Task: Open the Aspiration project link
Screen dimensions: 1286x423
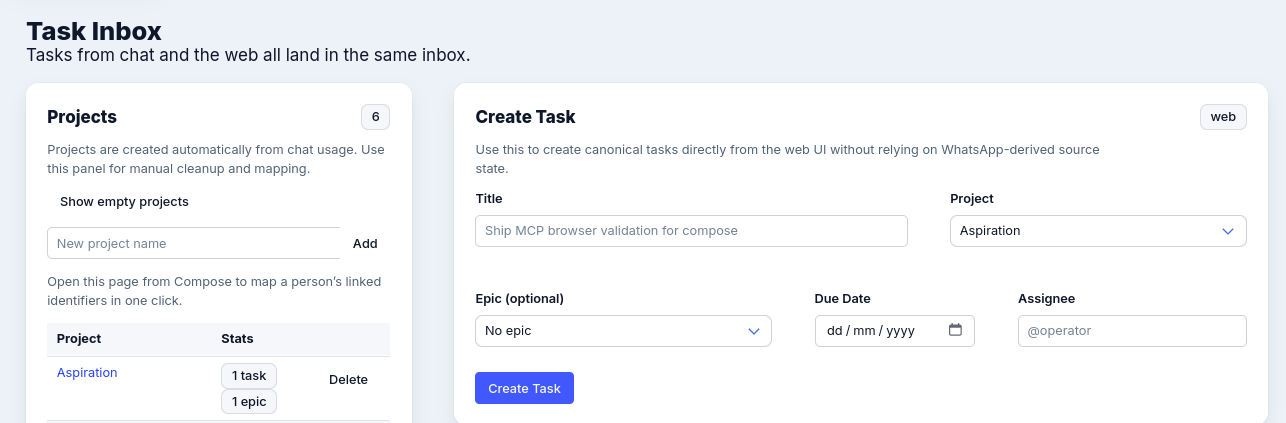Action: click(87, 373)
